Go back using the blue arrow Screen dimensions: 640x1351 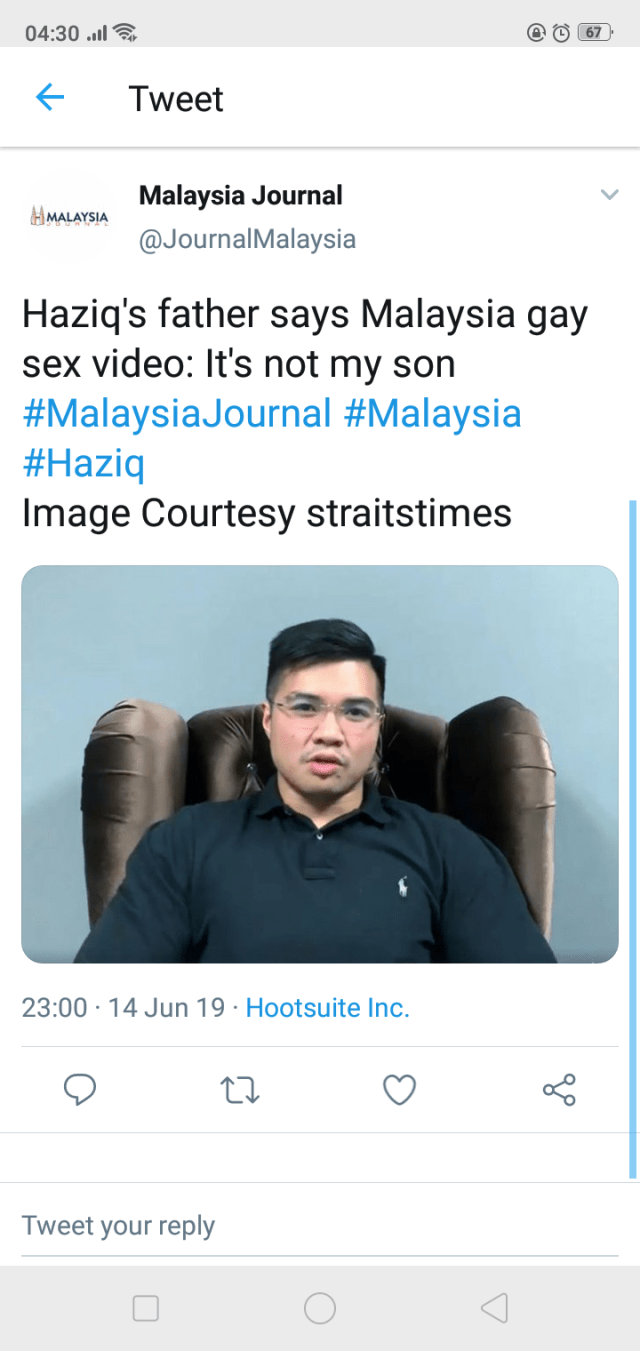(x=50, y=98)
